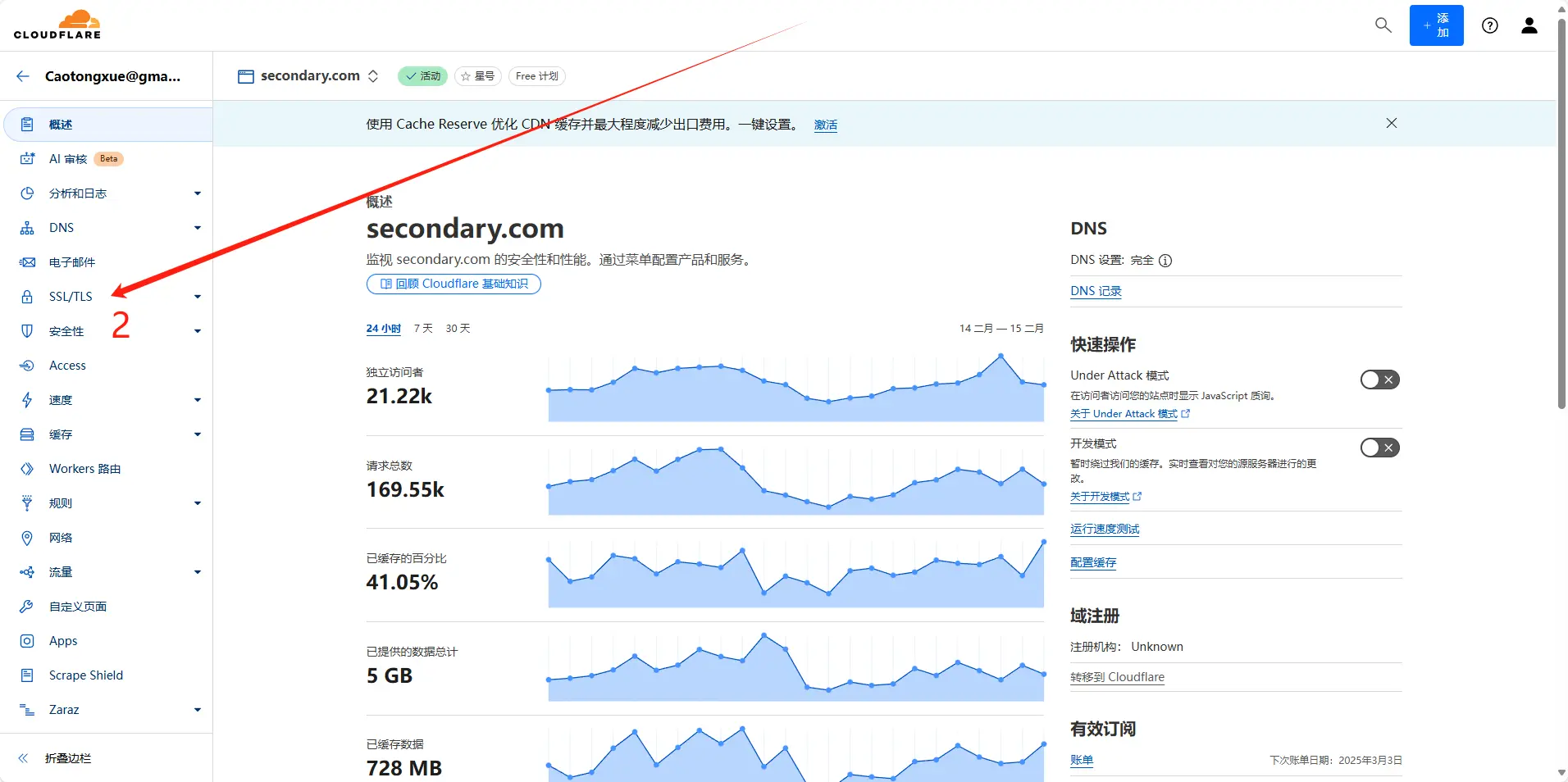Open the Apps menu label

[x=63, y=641]
